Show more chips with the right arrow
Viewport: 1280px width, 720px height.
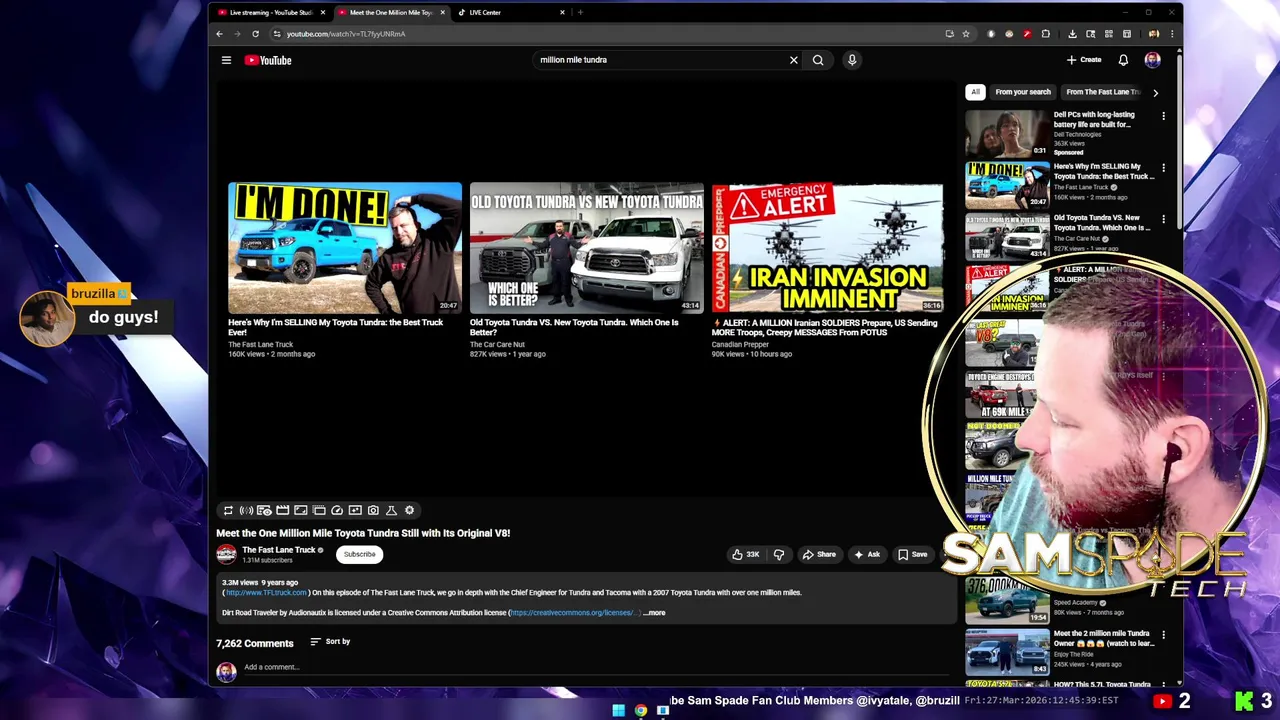click(x=1155, y=92)
